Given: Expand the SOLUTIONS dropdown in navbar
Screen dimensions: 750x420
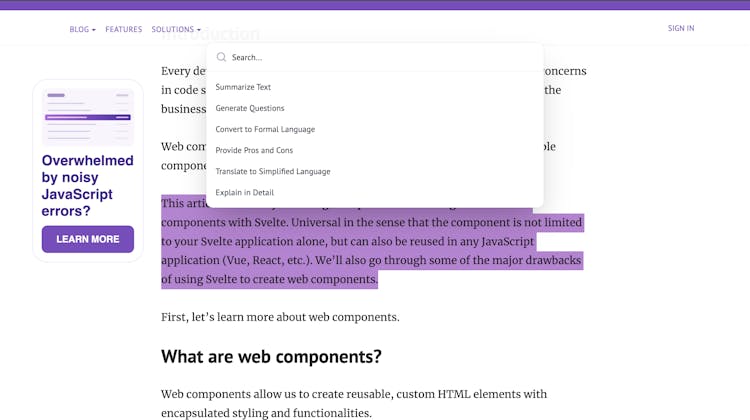Looking at the screenshot, I should (x=176, y=29).
